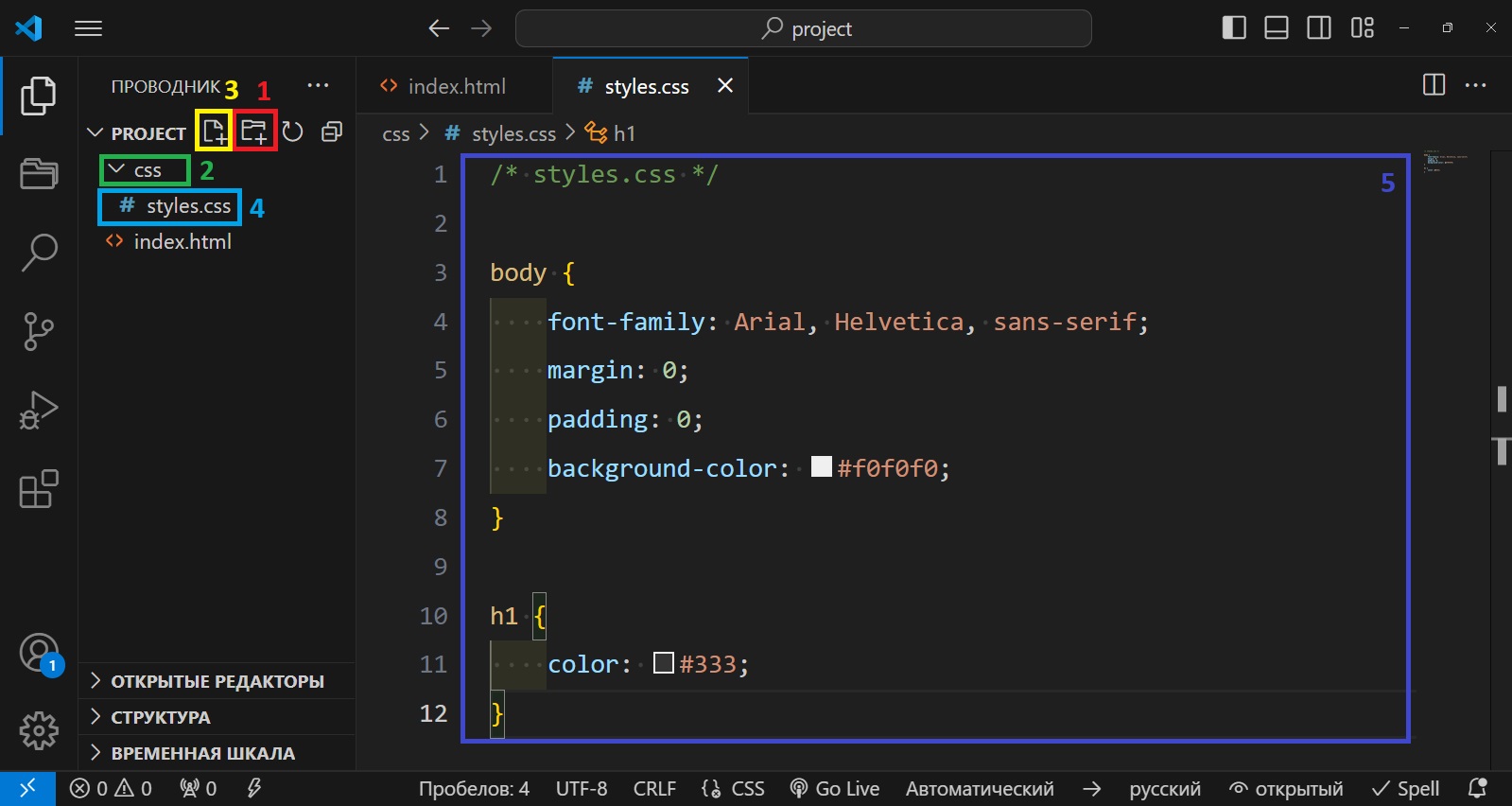The image size is (1512, 806).
Task: Close the styles.css tab
Action: click(725, 86)
